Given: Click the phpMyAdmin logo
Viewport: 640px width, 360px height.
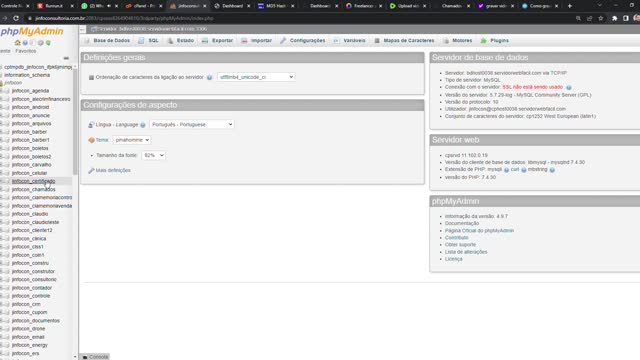Looking at the screenshot, I should pyautogui.click(x=32, y=31).
